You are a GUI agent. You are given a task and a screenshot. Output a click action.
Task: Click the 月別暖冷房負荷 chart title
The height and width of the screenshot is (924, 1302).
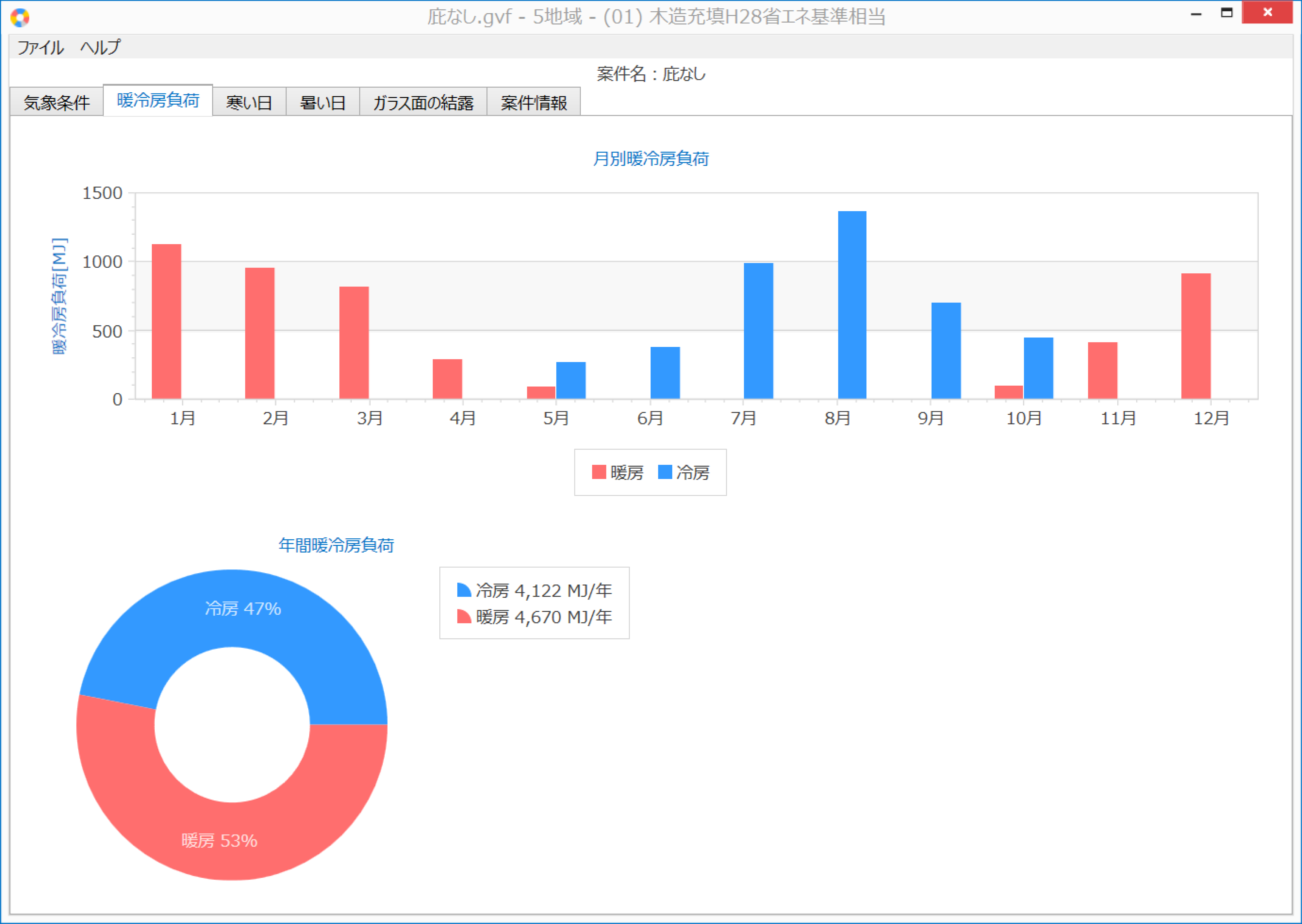pos(651,159)
